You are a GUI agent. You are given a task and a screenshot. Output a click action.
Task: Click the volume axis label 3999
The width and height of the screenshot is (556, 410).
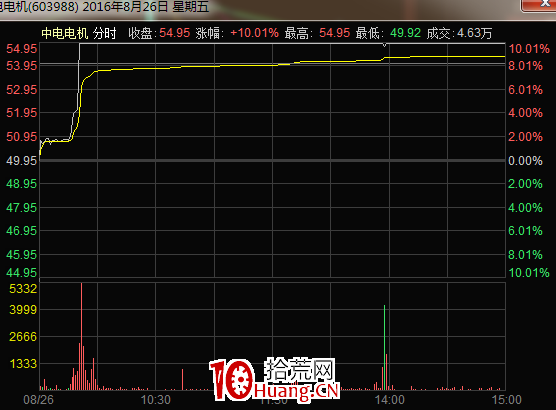pos(23,310)
